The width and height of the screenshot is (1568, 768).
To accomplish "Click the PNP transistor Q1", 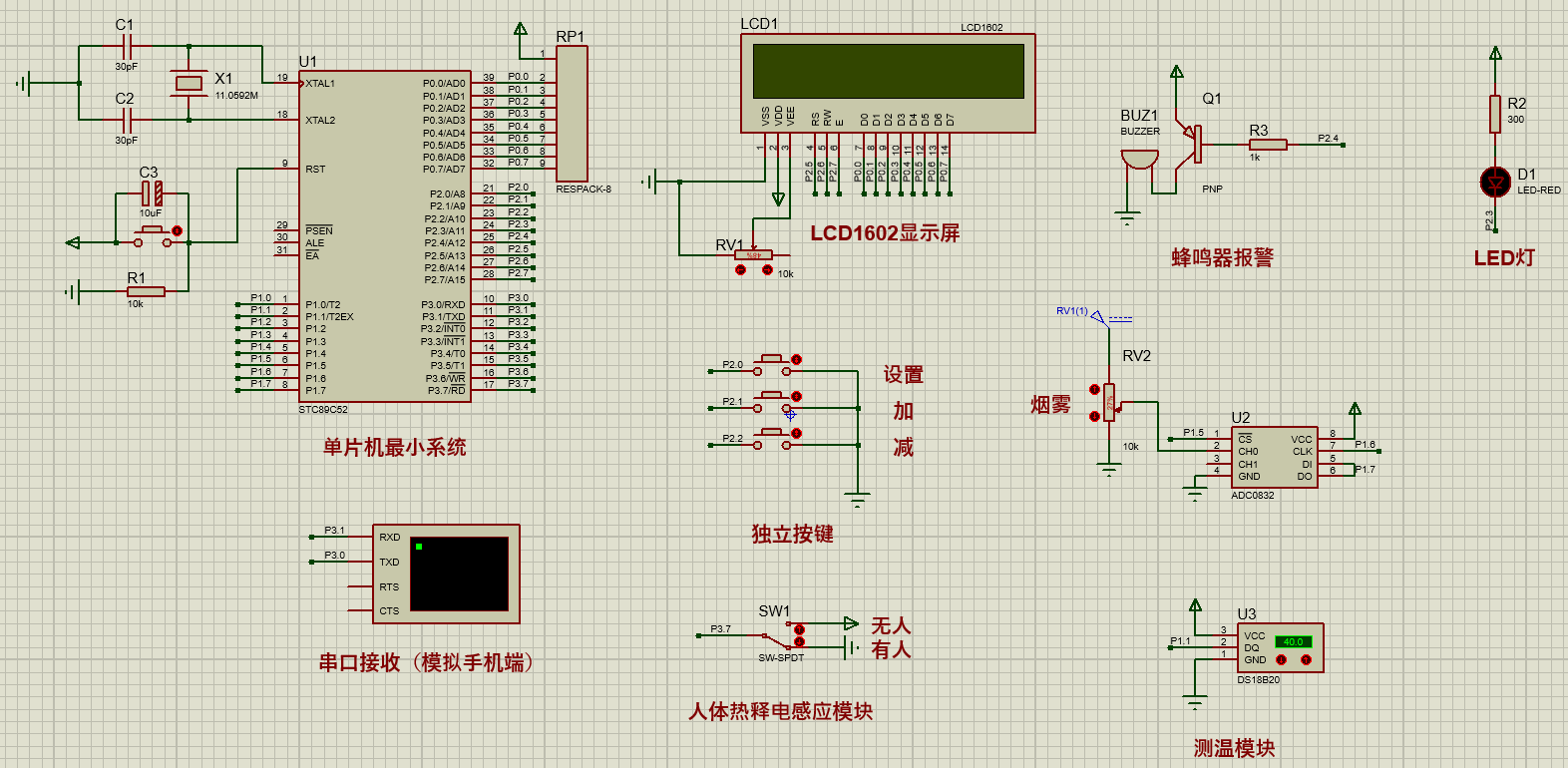I will pyautogui.click(x=1191, y=145).
